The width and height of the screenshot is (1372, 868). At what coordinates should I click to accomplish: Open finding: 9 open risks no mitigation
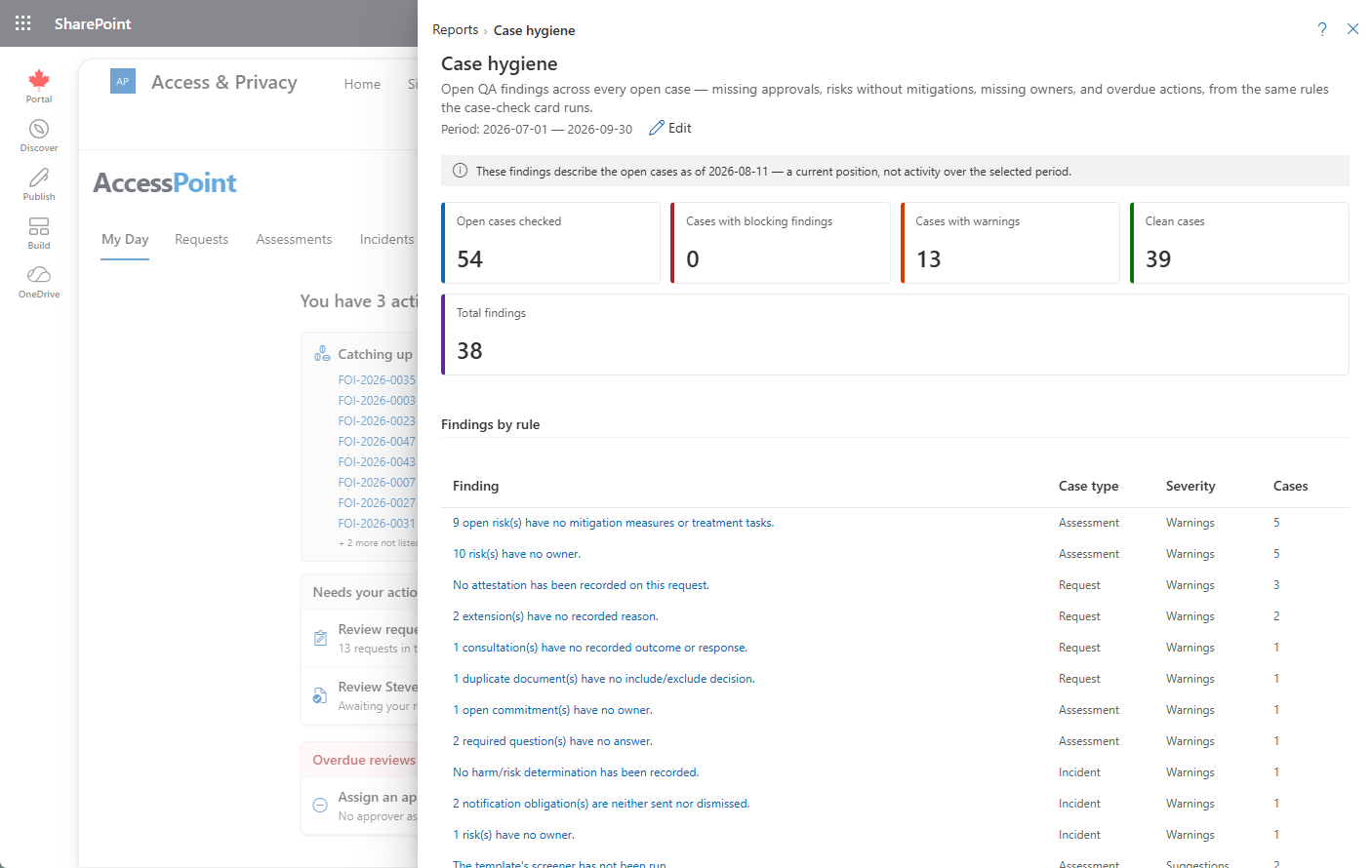point(613,523)
